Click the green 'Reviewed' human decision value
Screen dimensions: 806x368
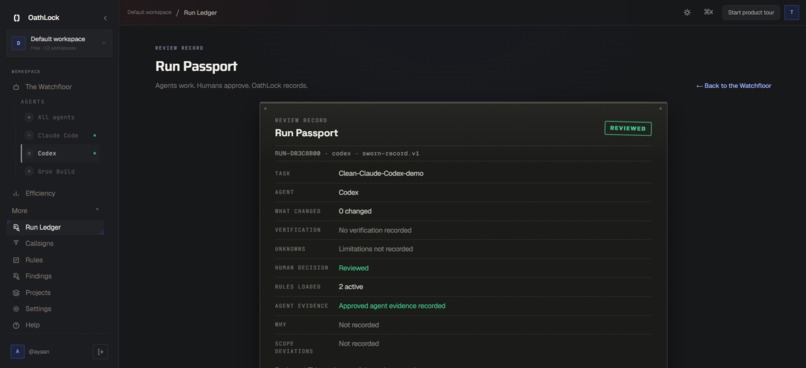[x=354, y=268]
